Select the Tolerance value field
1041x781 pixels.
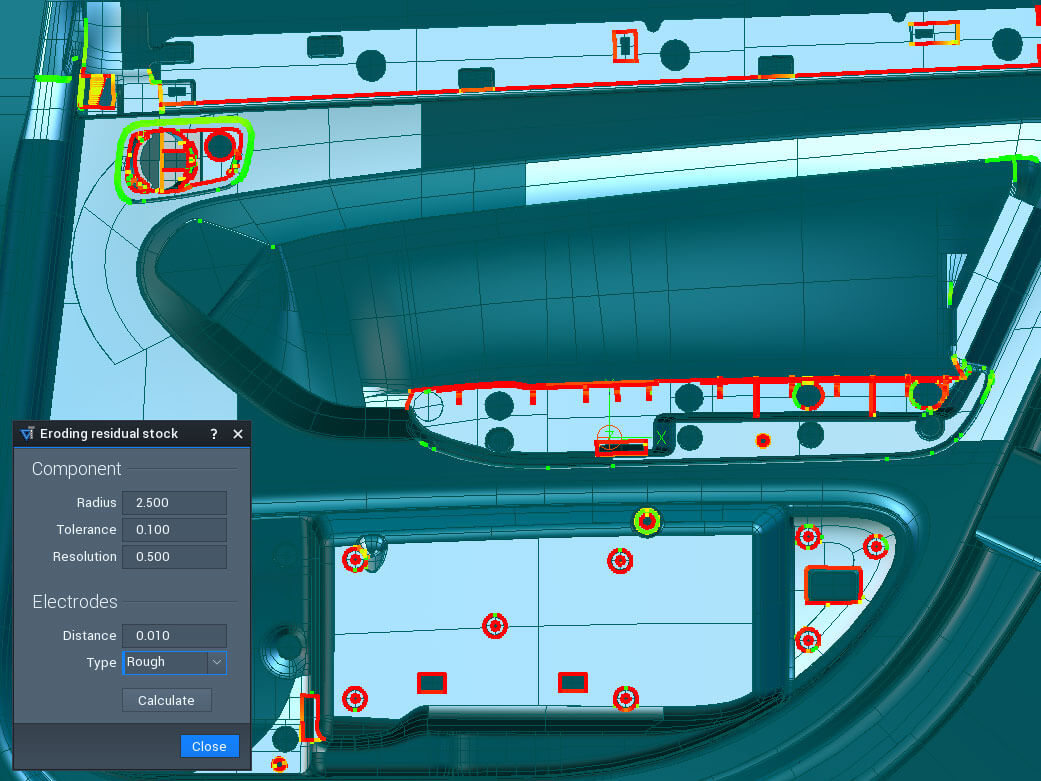tap(174, 530)
